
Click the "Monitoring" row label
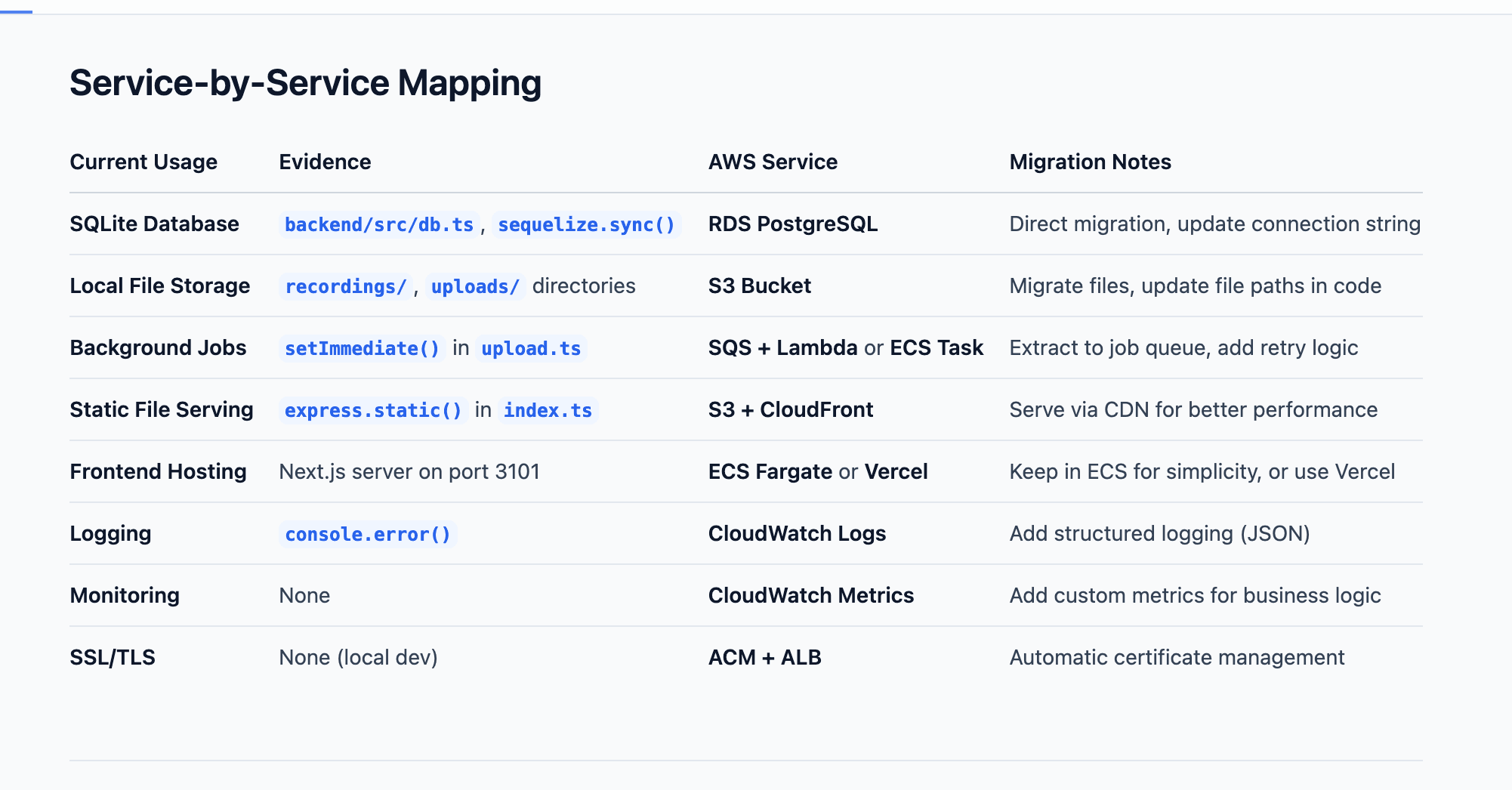[125, 595]
